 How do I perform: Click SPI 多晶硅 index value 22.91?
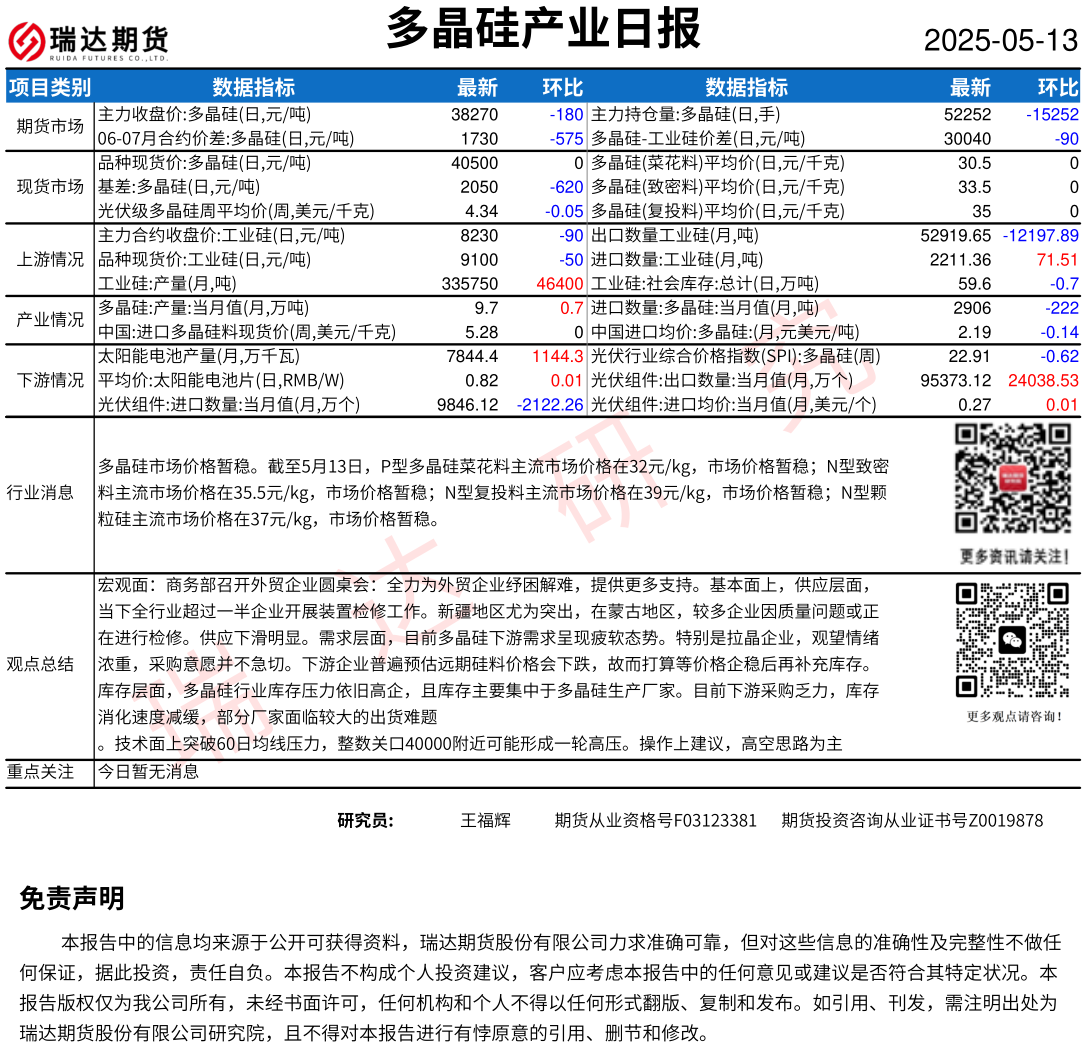(x=970, y=357)
